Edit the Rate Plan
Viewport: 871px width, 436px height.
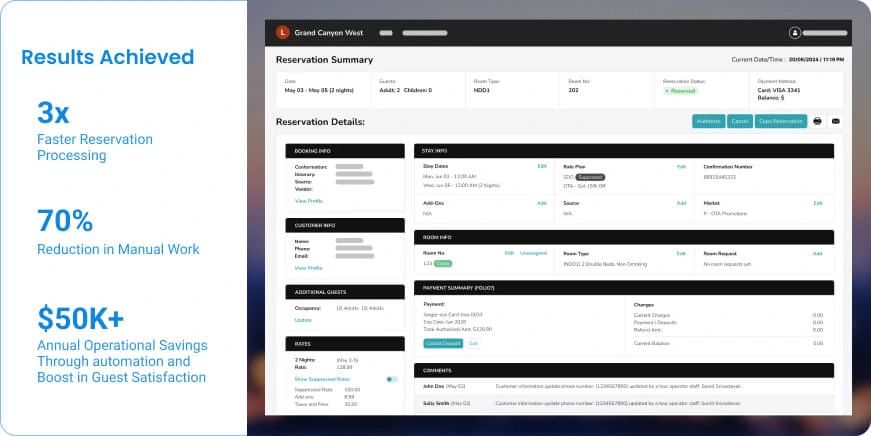681,167
